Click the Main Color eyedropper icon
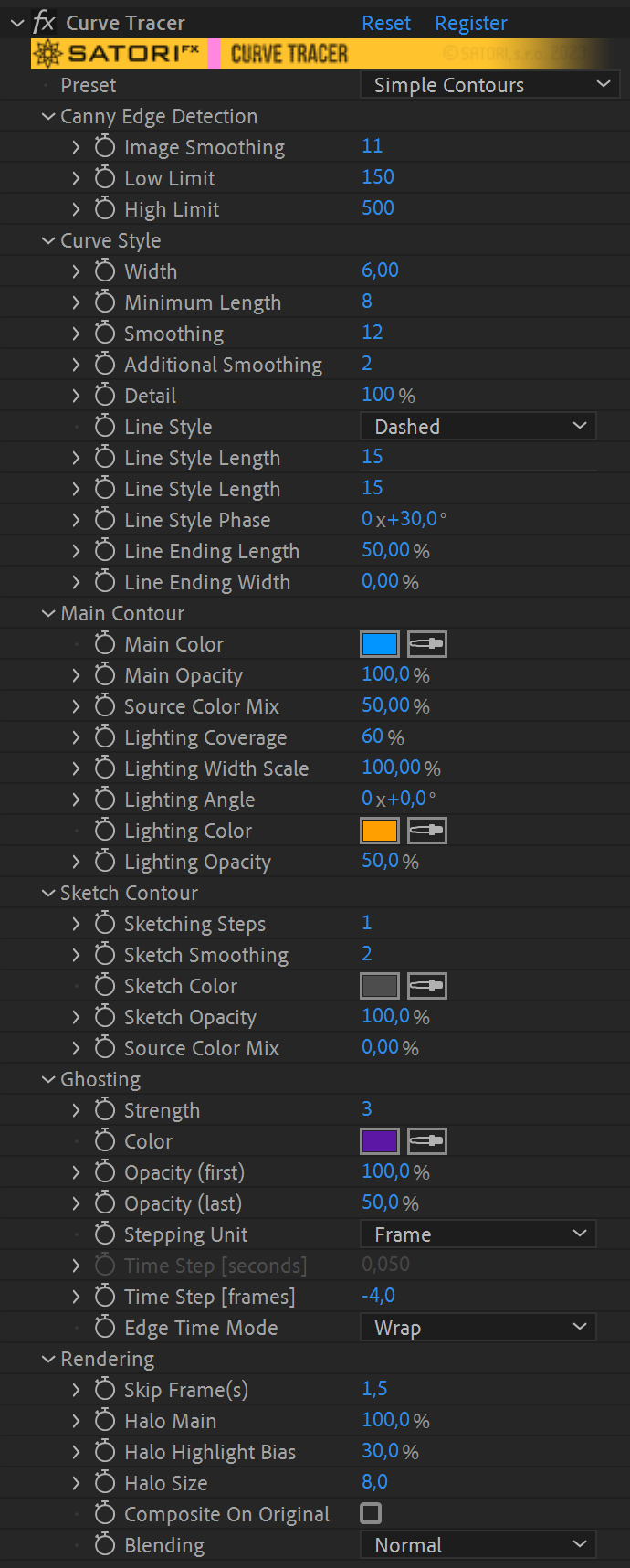This screenshot has width=630, height=1568. pyautogui.click(x=426, y=644)
